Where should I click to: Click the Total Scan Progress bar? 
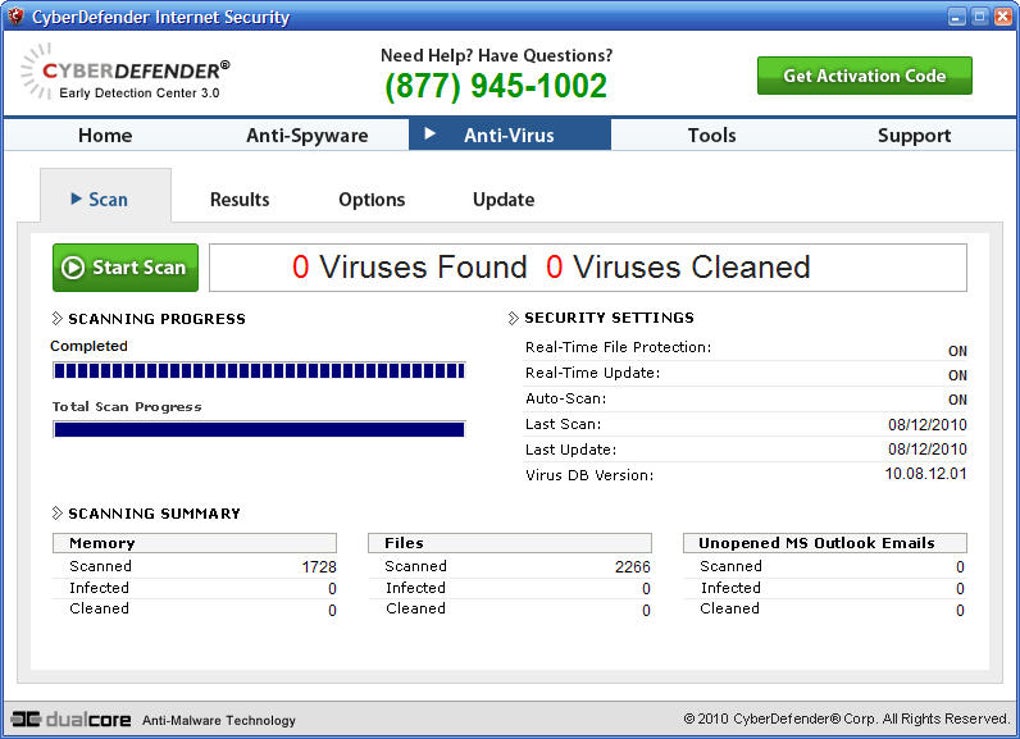(x=259, y=430)
